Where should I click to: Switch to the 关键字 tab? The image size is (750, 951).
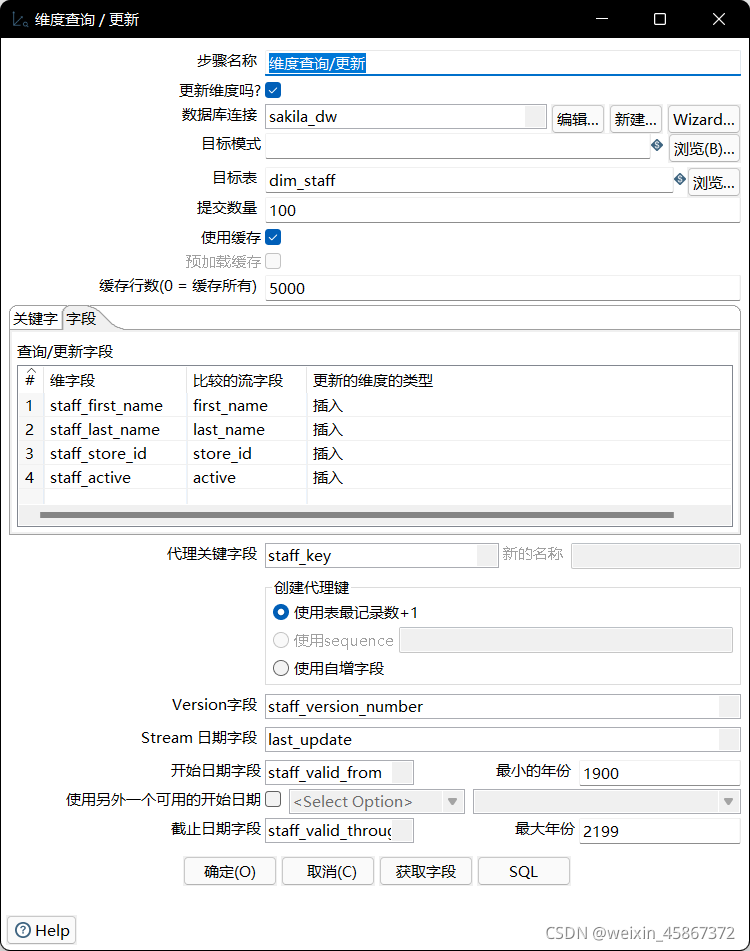[x=36, y=319]
